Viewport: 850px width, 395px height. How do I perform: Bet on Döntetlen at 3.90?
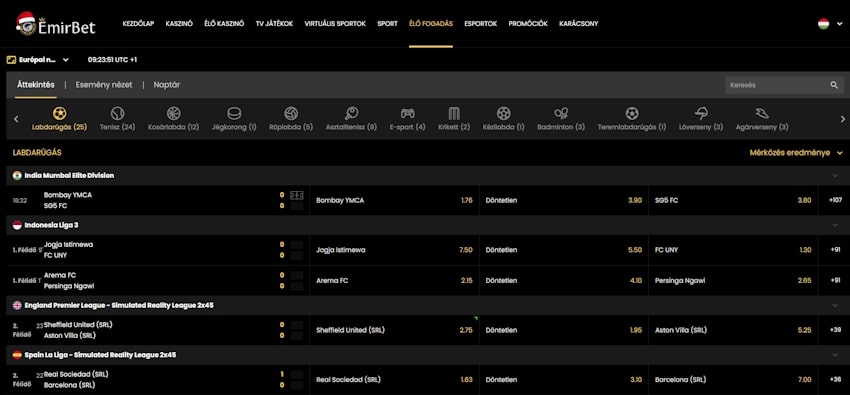pos(564,200)
